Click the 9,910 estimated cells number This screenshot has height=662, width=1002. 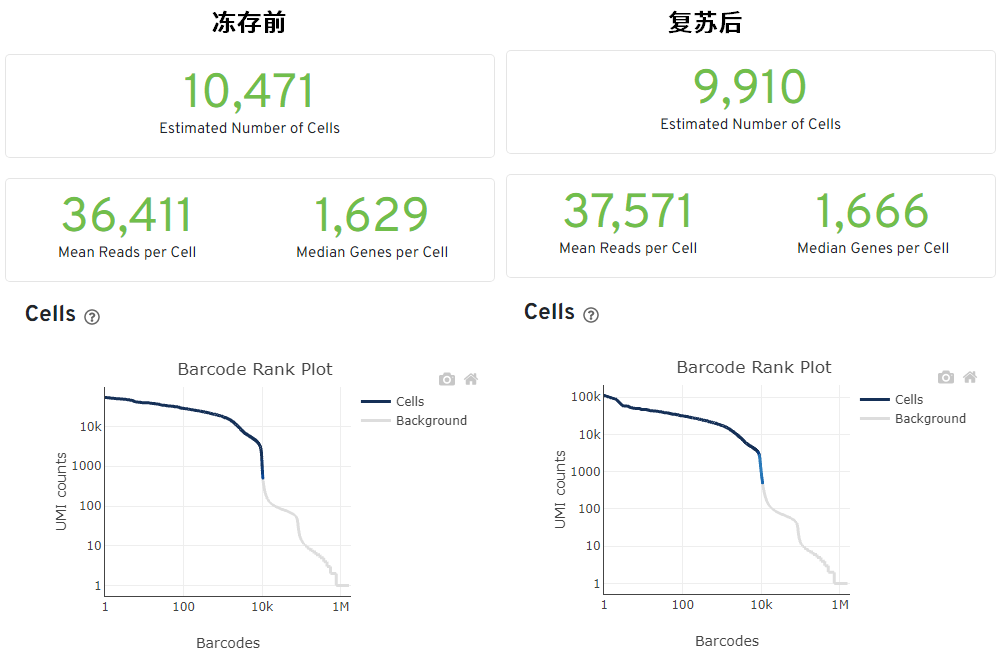pos(750,88)
